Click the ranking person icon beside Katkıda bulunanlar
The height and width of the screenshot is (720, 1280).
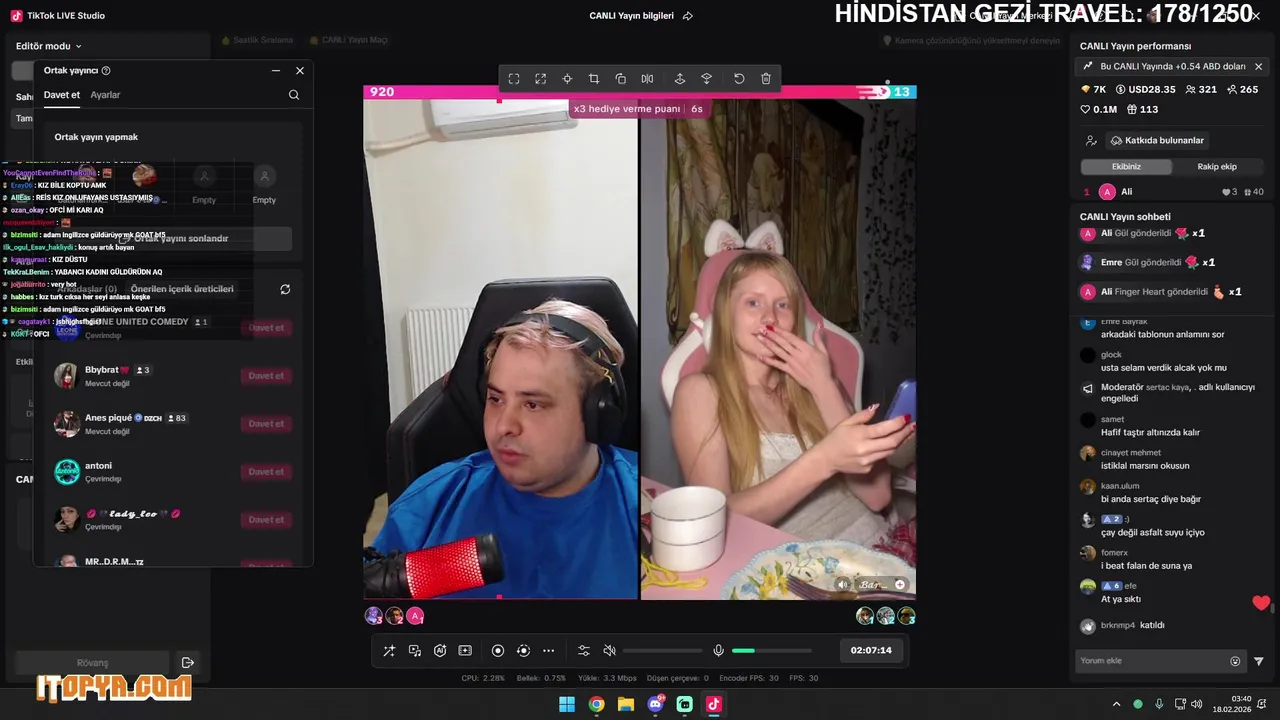(x=1091, y=141)
